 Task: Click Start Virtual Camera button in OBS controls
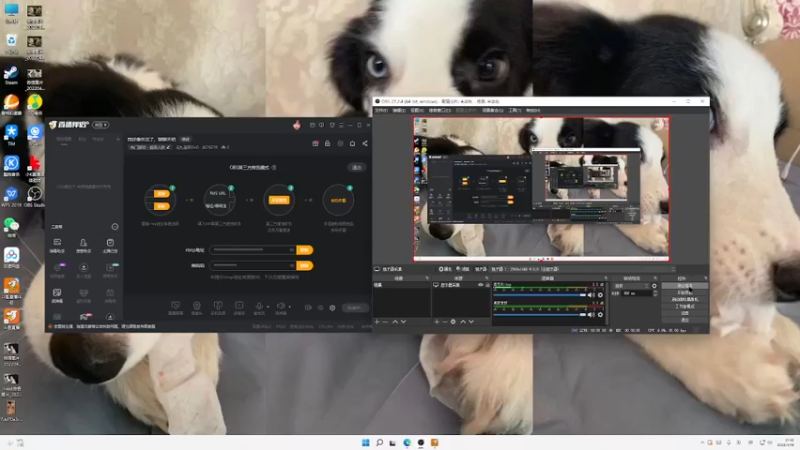point(685,299)
